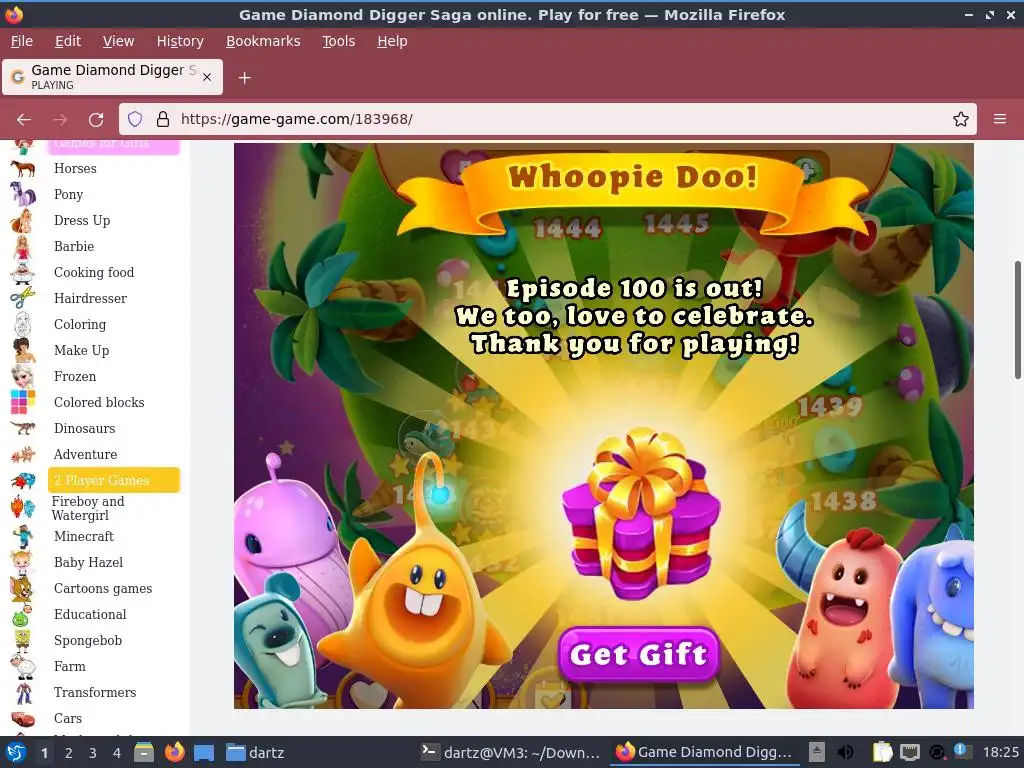The height and width of the screenshot is (768, 1024).
Task: Click the scissors Hairdresser icon
Action: coord(23,298)
